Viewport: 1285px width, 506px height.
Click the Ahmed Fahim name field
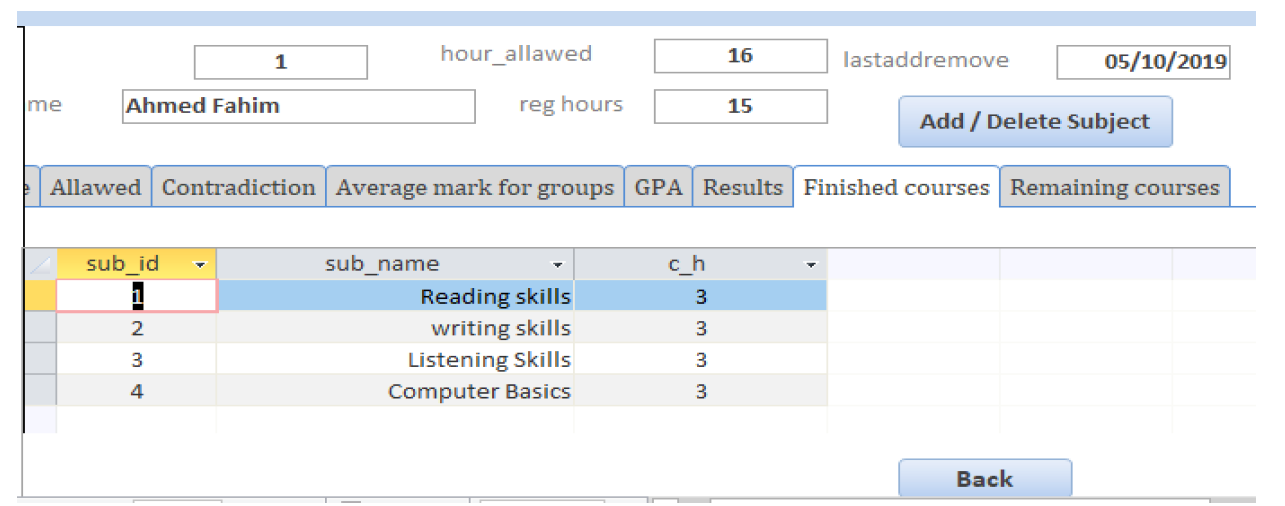click(x=298, y=106)
